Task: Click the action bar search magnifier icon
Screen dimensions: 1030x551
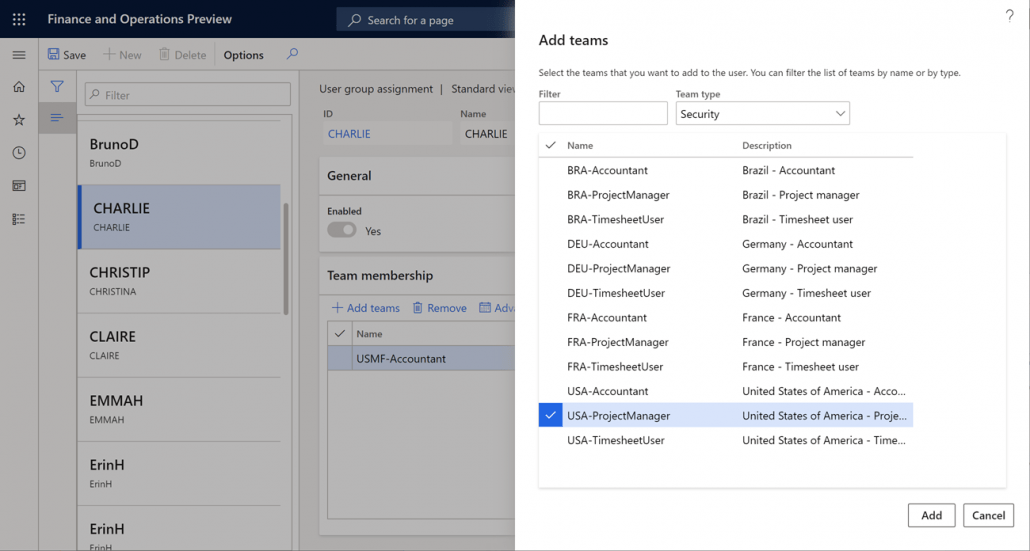Action: click(x=292, y=54)
